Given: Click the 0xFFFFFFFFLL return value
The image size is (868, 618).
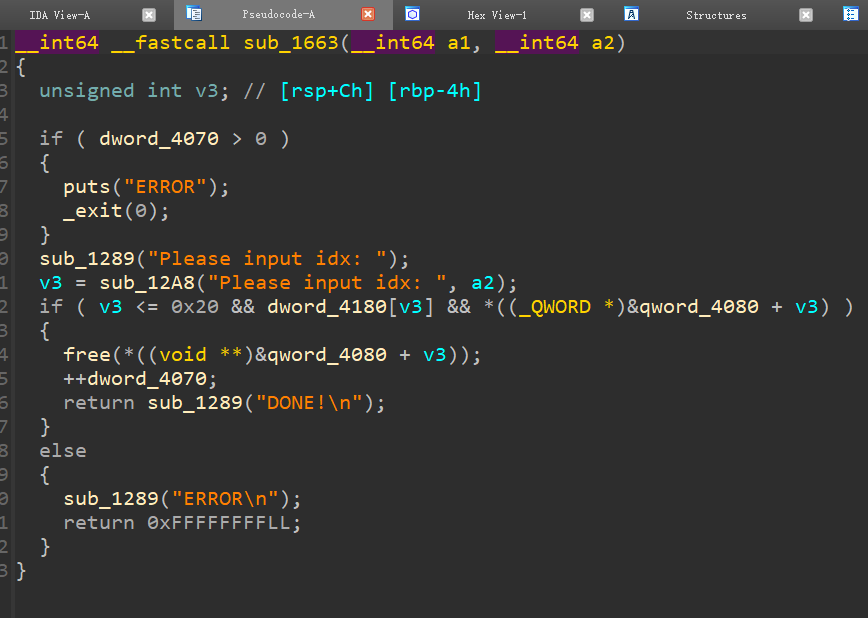Looking at the screenshot, I should tap(224, 523).
